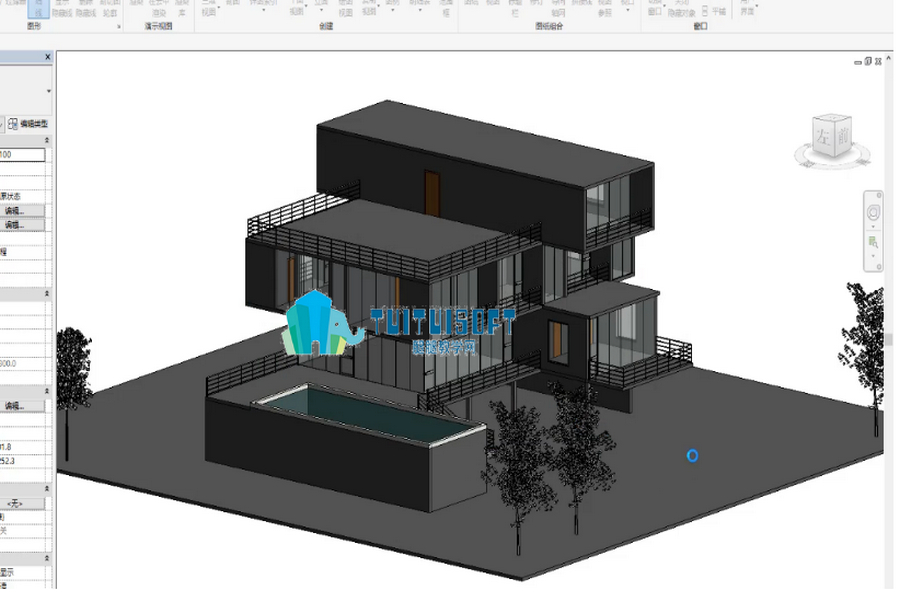Close the Properties panel with its X
900x614 pixels.
[48, 57]
